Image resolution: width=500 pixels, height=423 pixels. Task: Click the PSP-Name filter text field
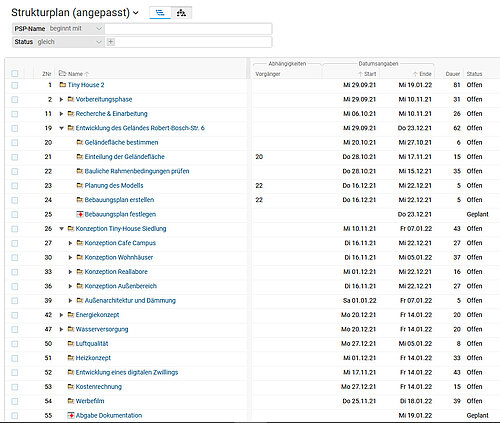[188, 29]
